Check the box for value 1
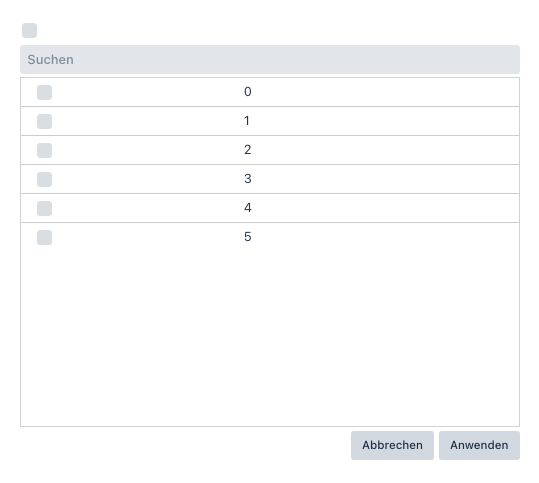The width and height of the screenshot is (539, 483). pyautogui.click(x=44, y=121)
